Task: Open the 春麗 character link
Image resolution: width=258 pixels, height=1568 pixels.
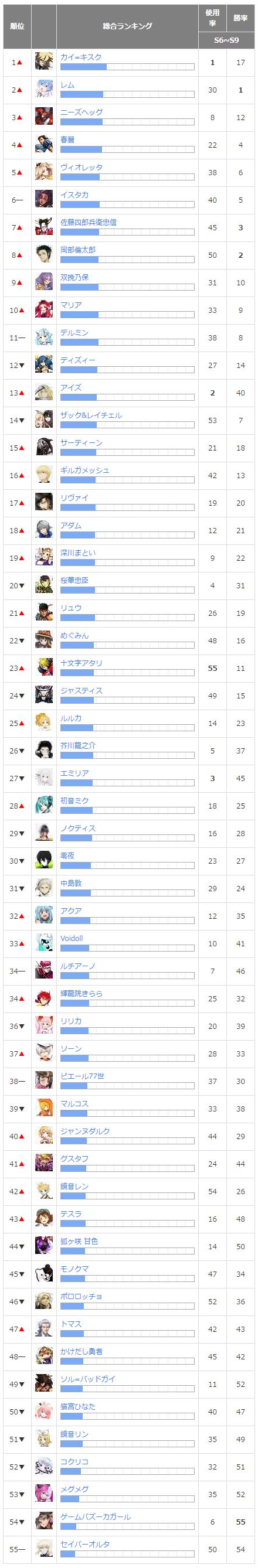Action: [x=67, y=140]
